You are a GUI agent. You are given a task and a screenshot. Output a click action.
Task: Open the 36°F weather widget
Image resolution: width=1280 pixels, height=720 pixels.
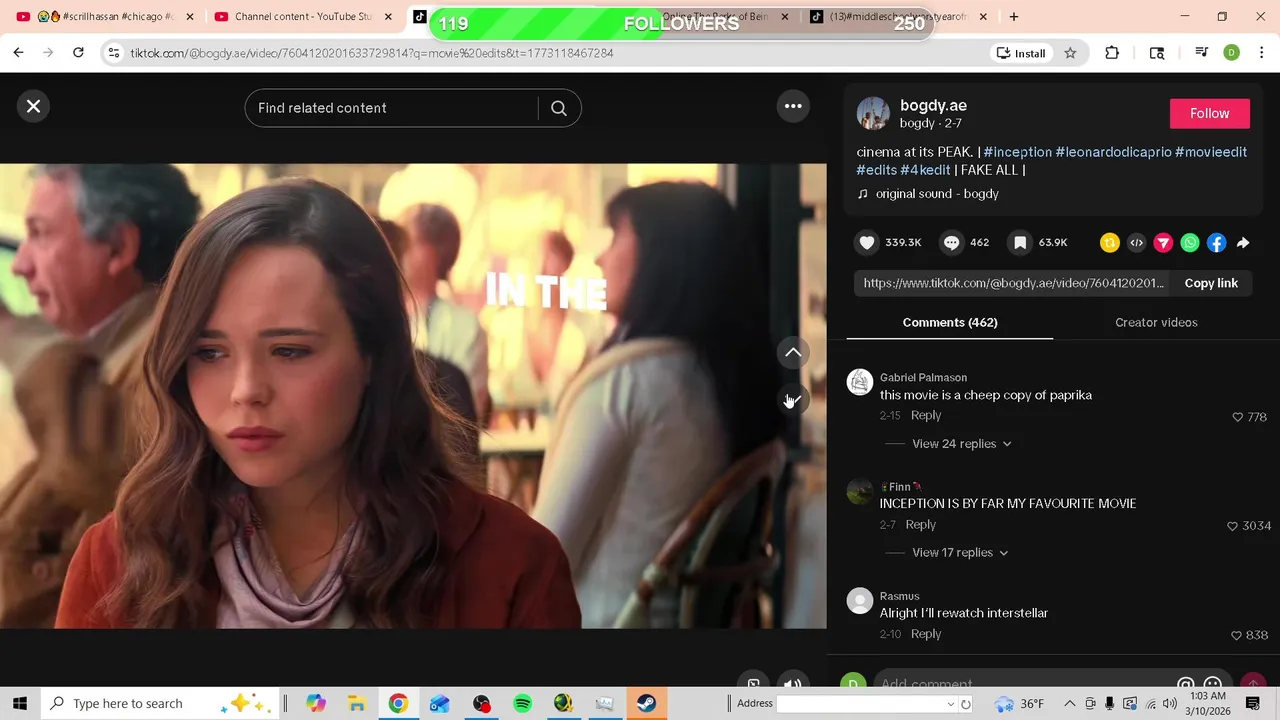point(1019,704)
